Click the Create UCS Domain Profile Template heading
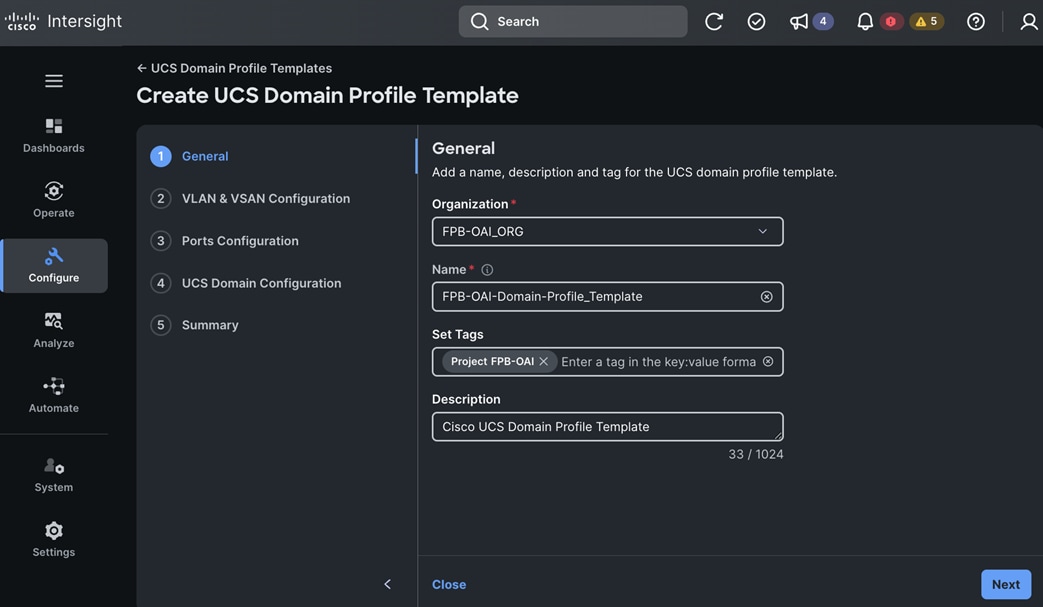Viewport: 1043px width, 607px height. (x=327, y=95)
